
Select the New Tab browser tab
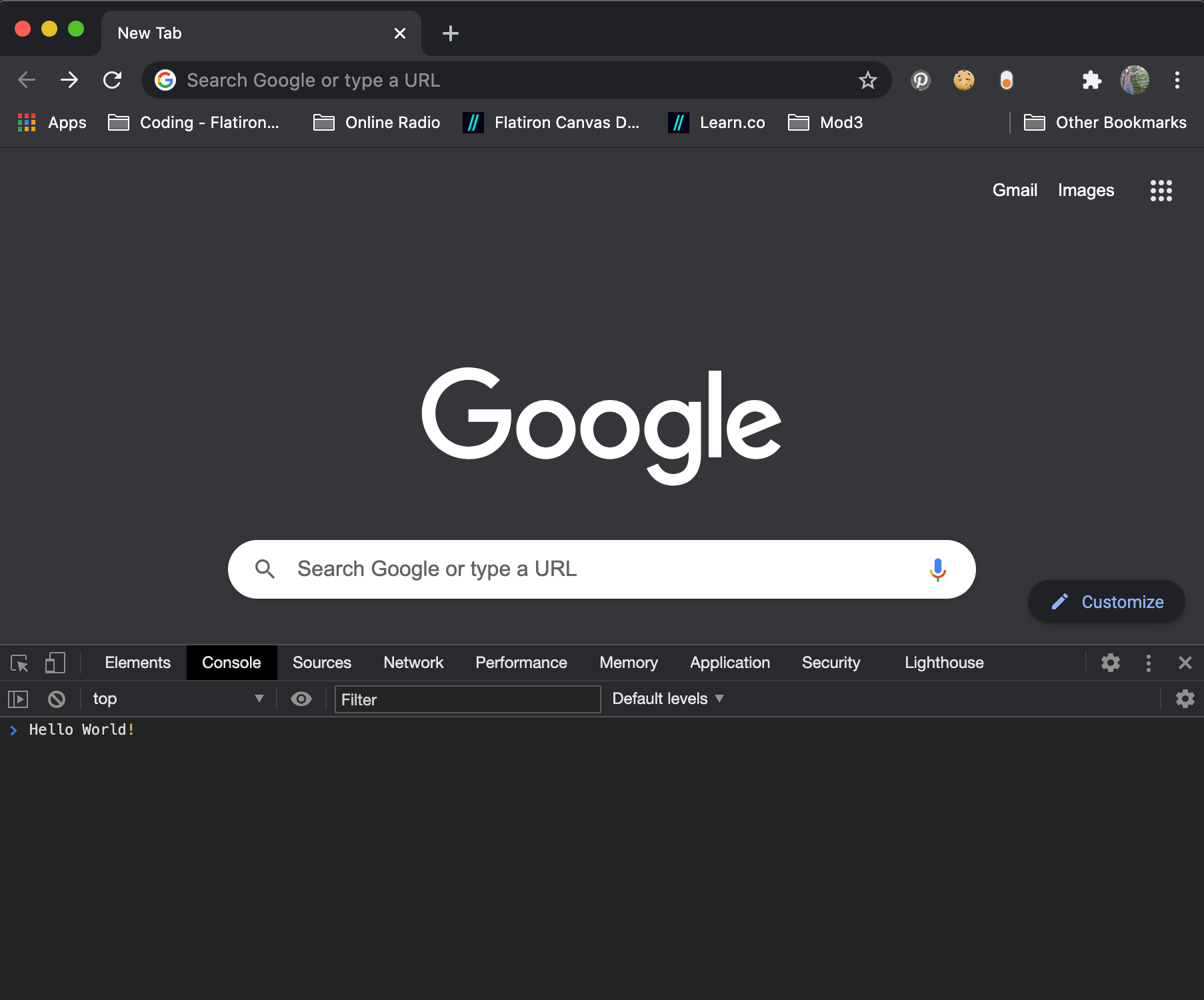pyautogui.click(x=261, y=33)
